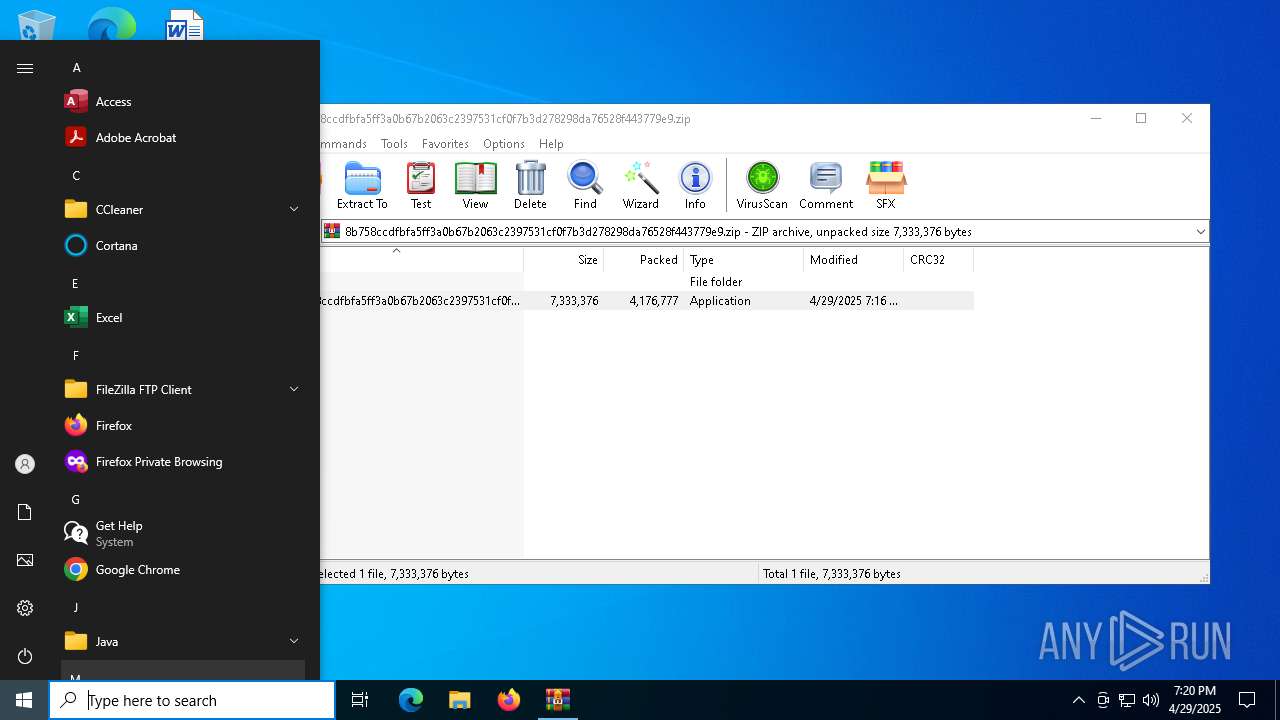Show archive Info

pyautogui.click(x=695, y=186)
